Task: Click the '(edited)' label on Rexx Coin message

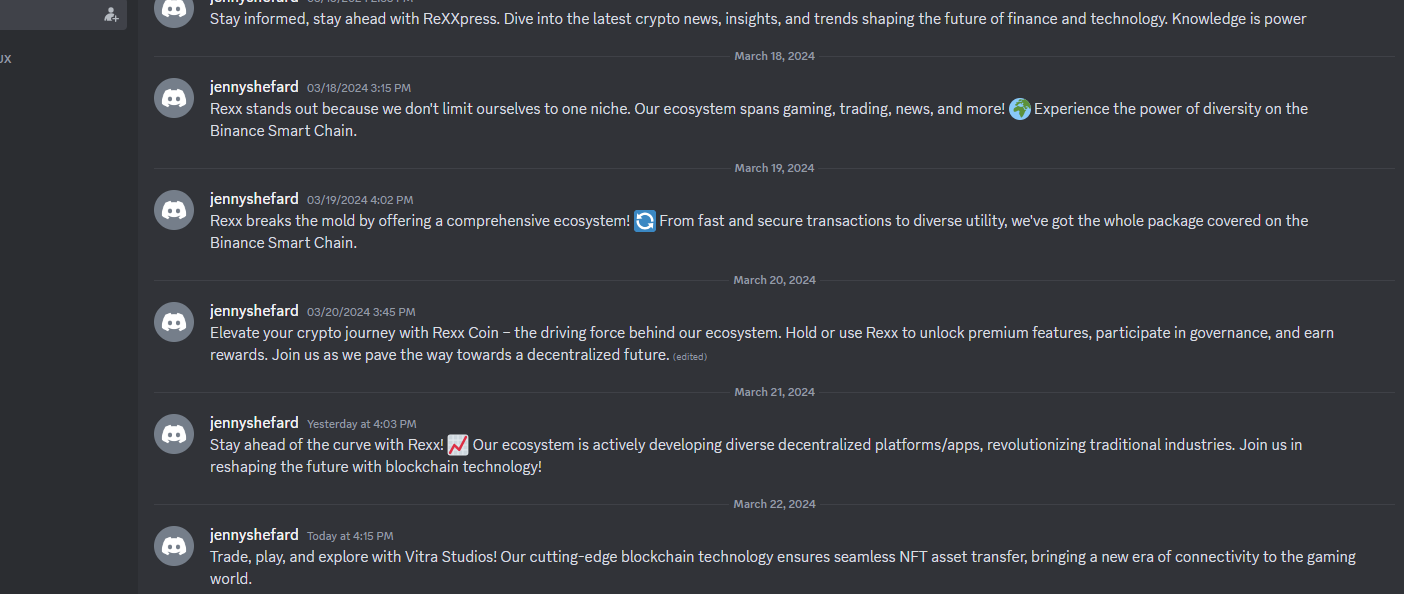Action: tap(690, 356)
